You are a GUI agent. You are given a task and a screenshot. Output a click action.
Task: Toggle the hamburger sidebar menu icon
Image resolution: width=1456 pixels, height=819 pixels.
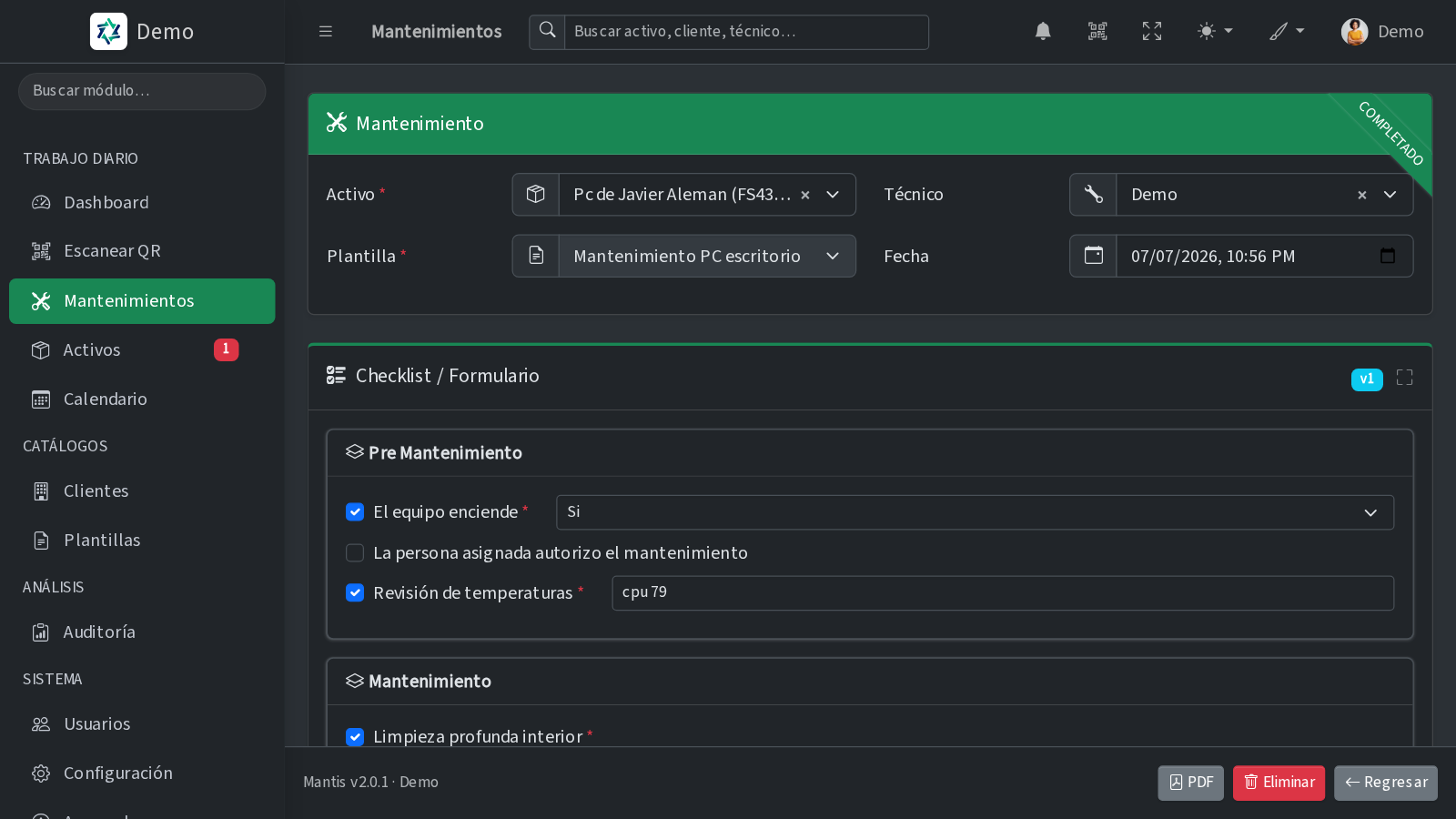tap(326, 32)
